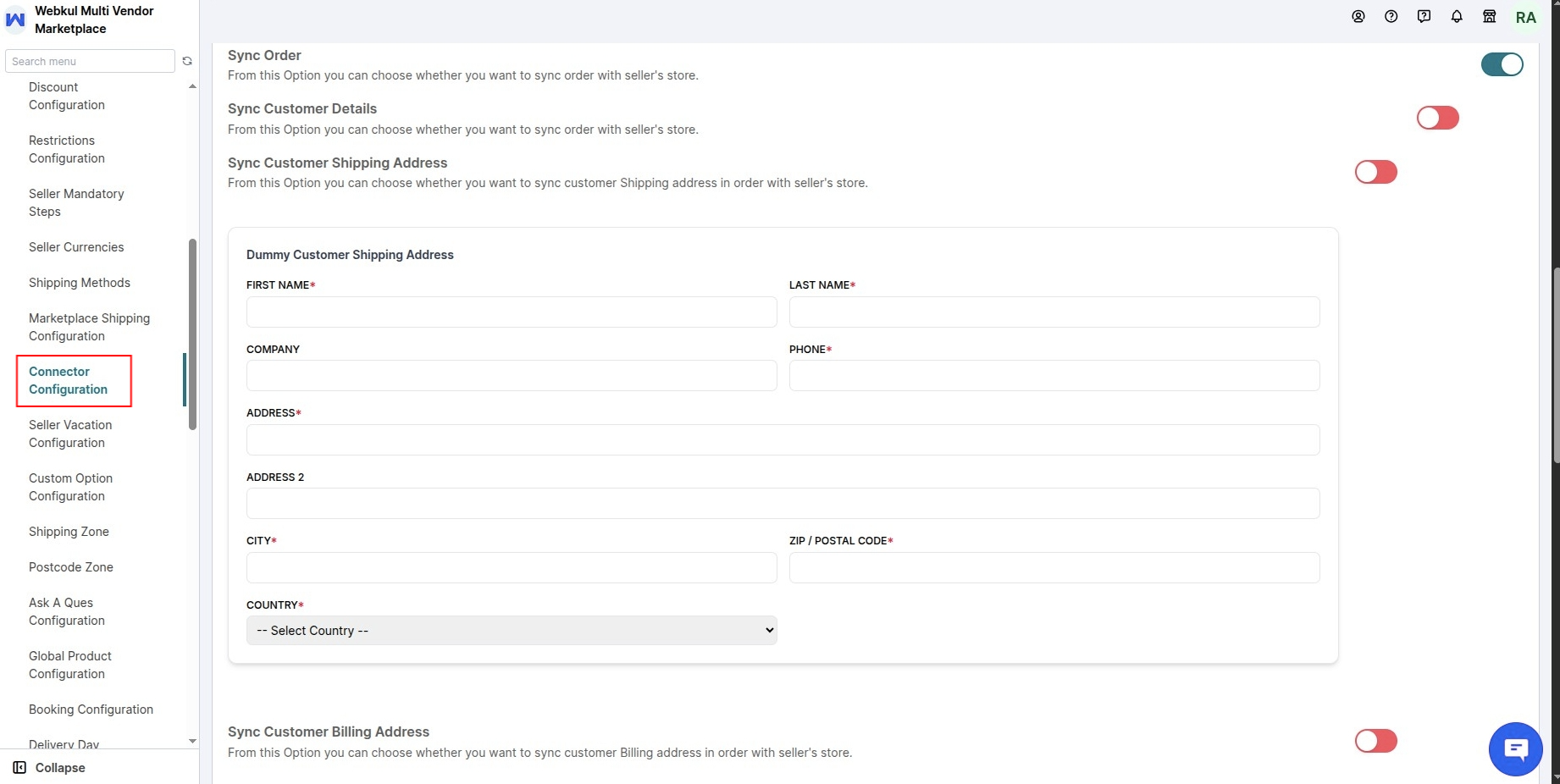Disable the Sync Order toggle
This screenshot has height=784, width=1560.
click(1502, 64)
